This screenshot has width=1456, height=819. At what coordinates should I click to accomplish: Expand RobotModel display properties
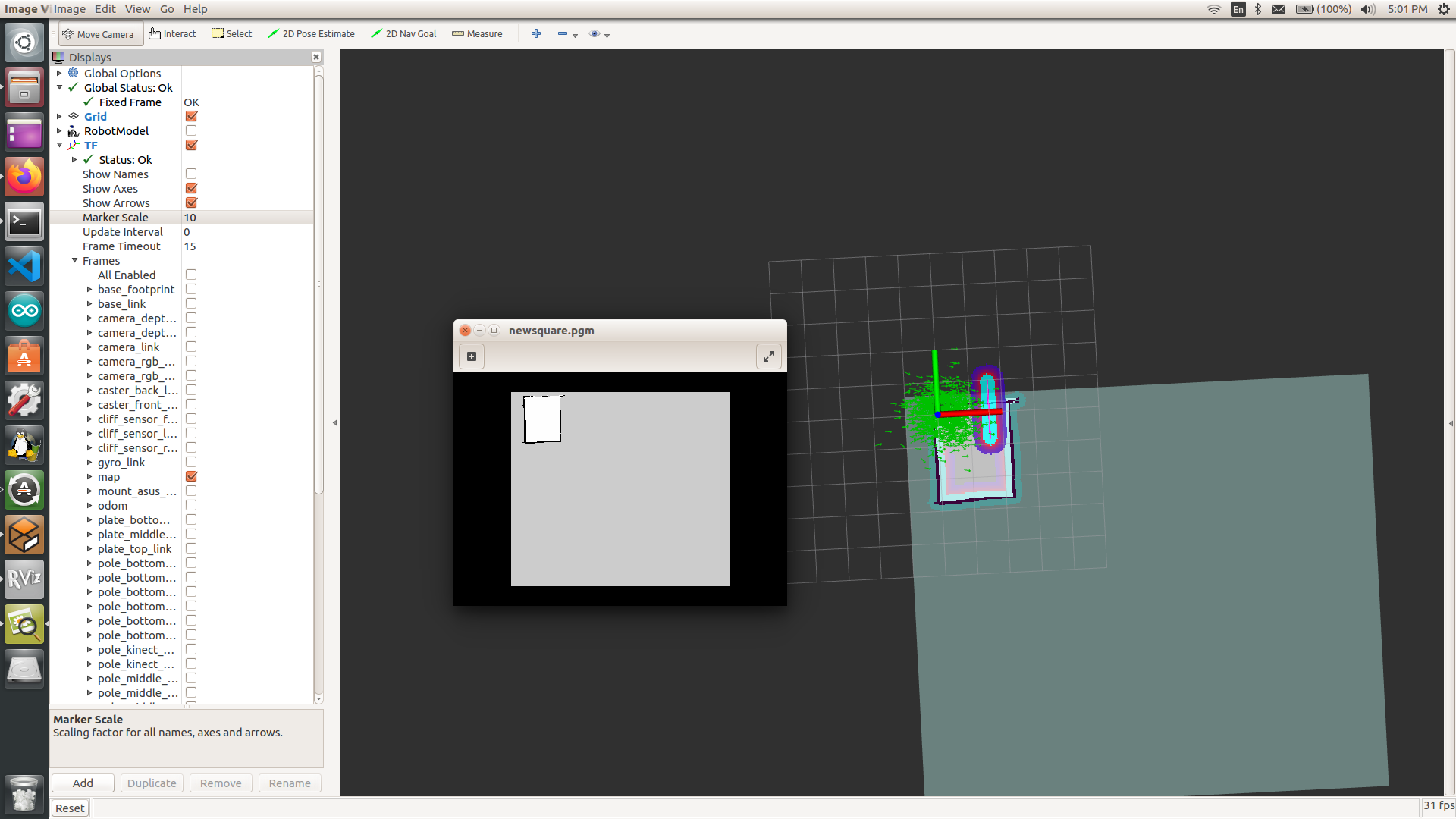point(59,131)
